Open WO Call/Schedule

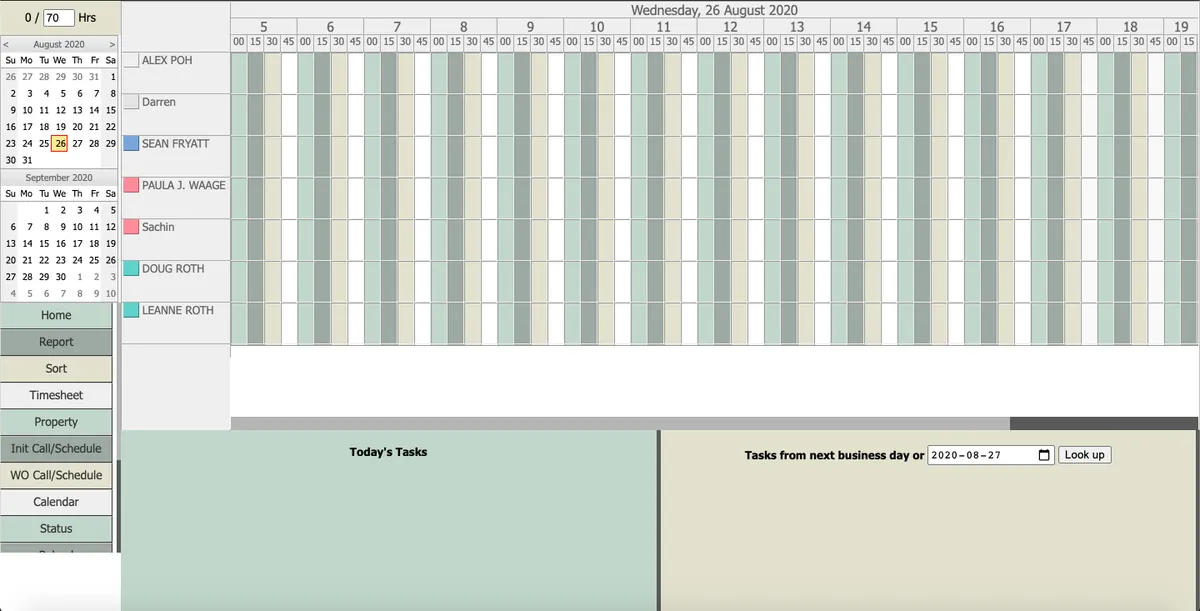coord(56,475)
